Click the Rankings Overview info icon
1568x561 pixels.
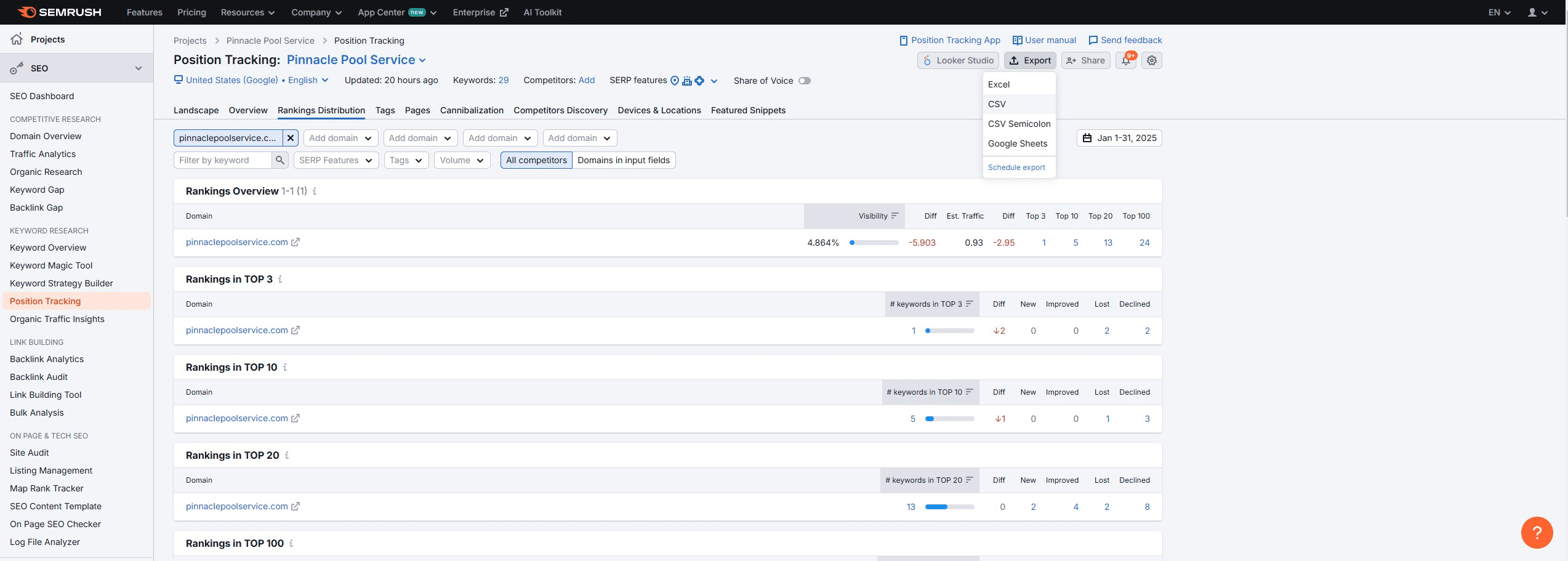pos(315,192)
